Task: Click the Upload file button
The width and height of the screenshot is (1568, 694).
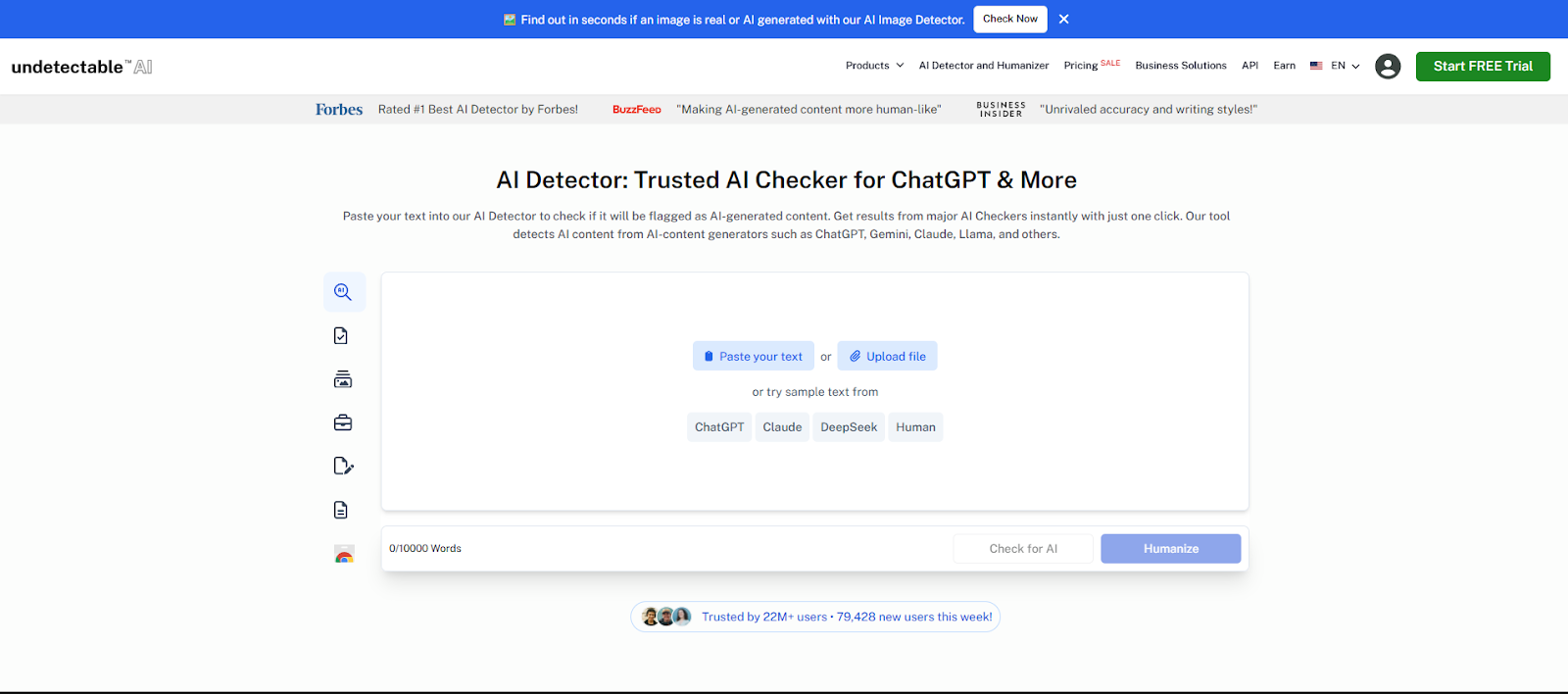Action: click(x=887, y=356)
